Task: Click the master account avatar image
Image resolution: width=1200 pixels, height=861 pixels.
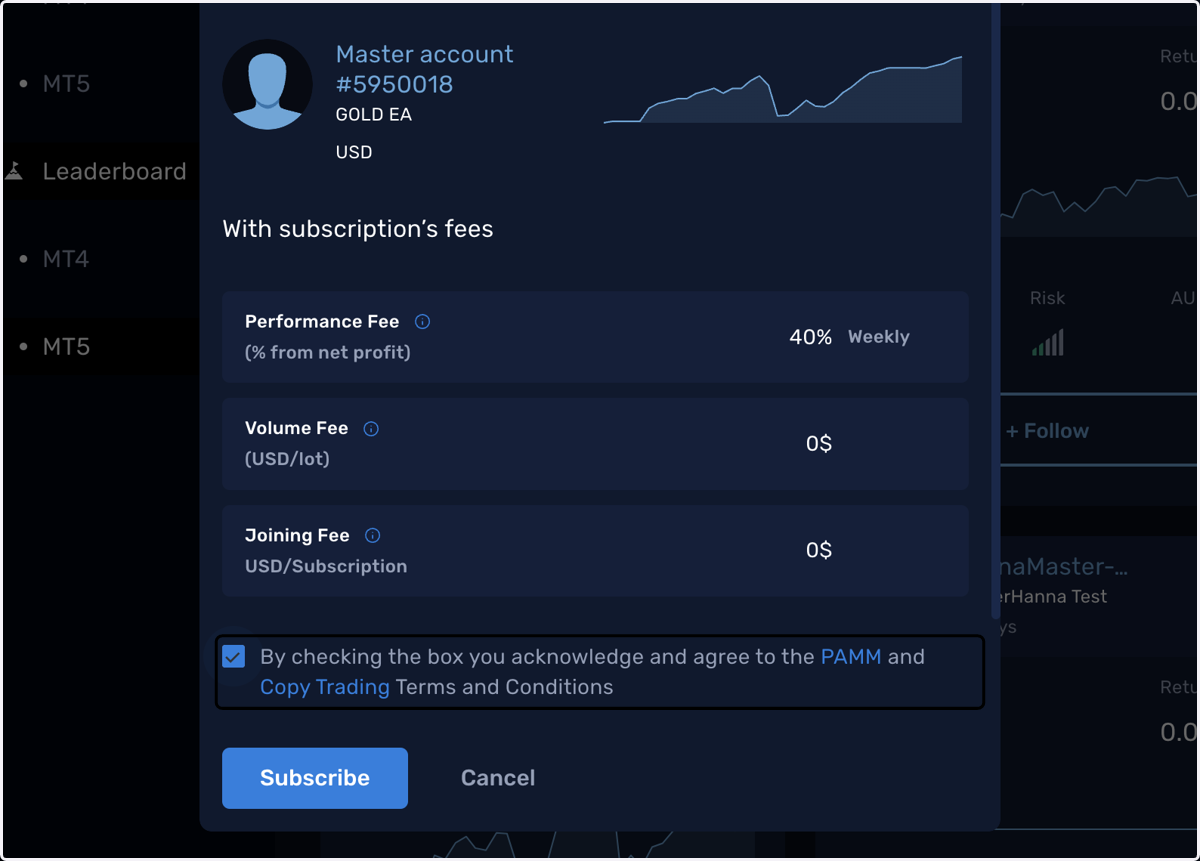Action: coord(267,84)
